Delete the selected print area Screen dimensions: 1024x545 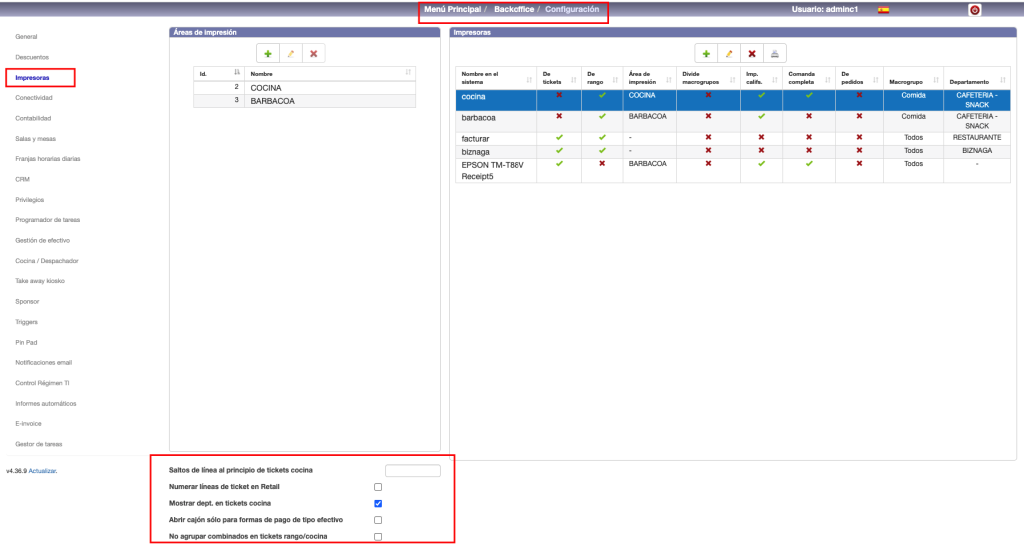313,53
